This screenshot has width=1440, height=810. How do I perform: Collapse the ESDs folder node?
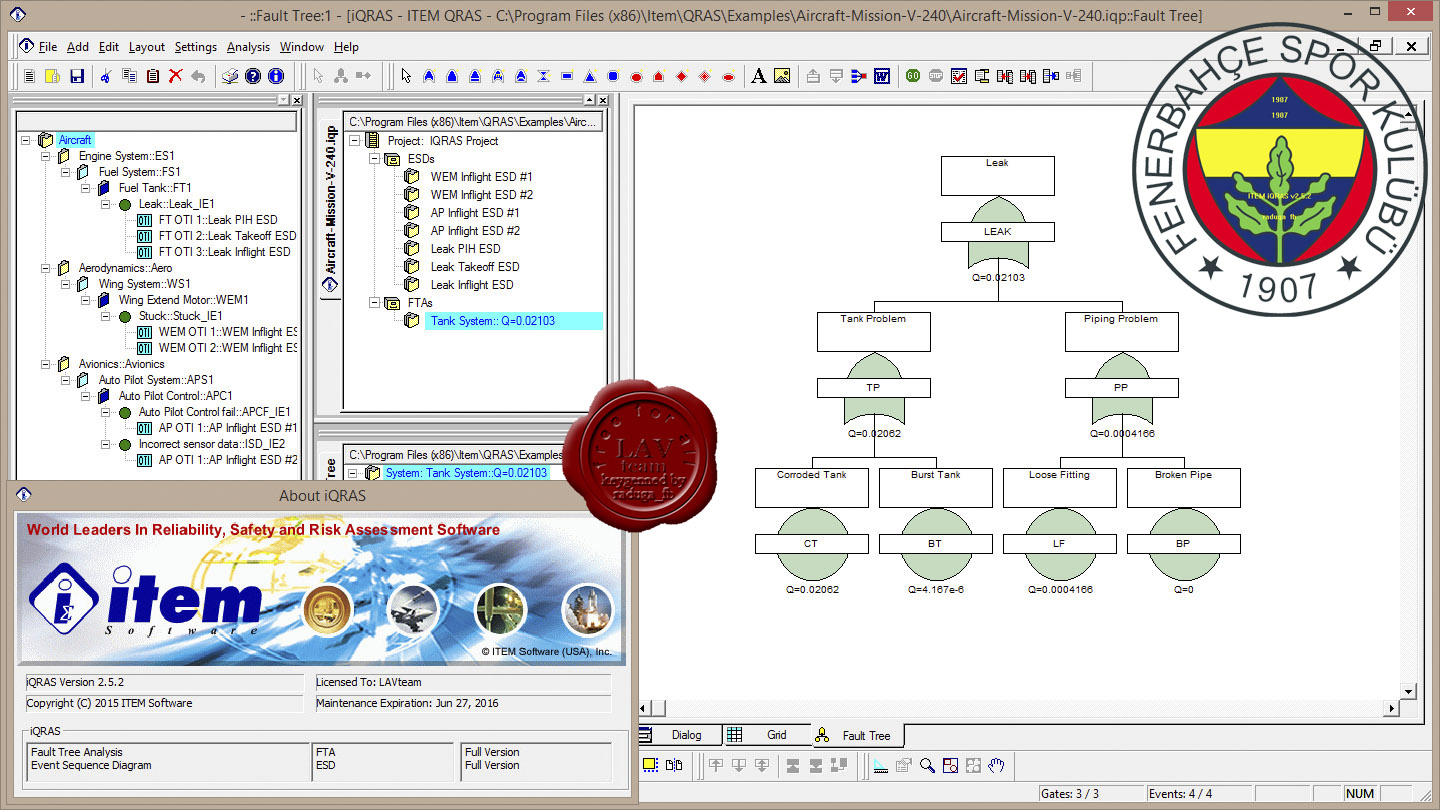[375, 158]
